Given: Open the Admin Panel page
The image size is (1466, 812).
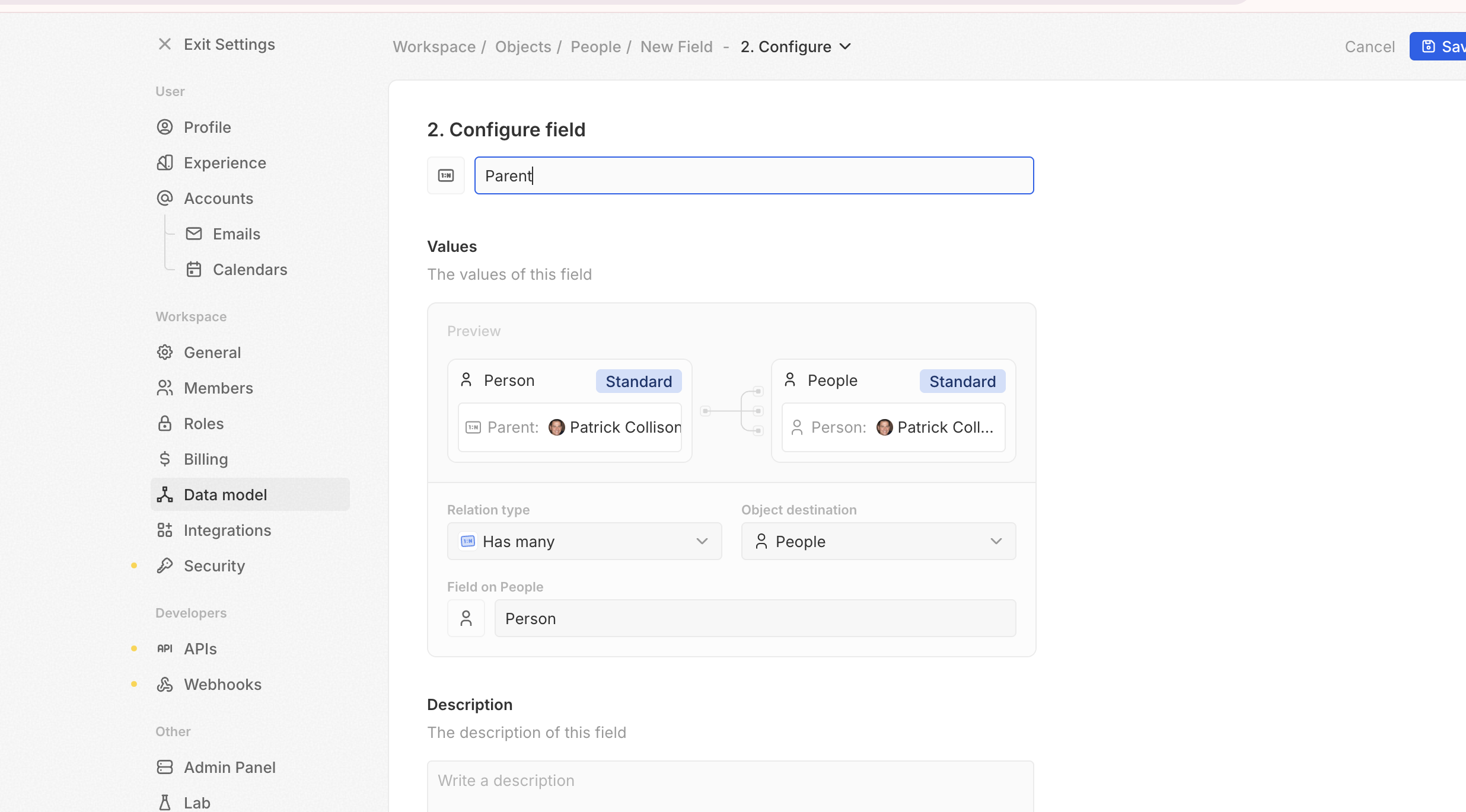Looking at the screenshot, I should [250, 768].
